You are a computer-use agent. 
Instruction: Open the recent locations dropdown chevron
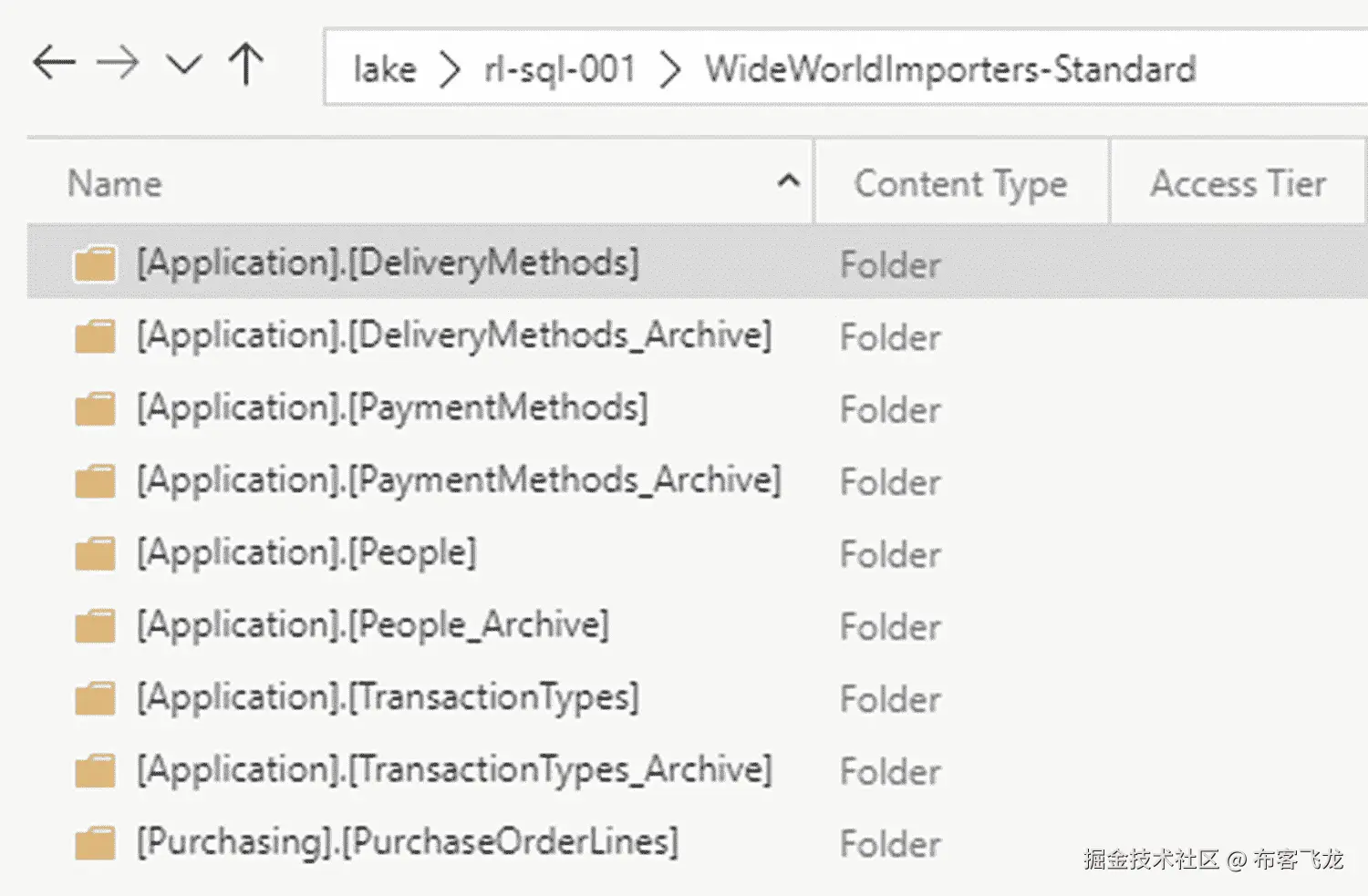pos(183,65)
